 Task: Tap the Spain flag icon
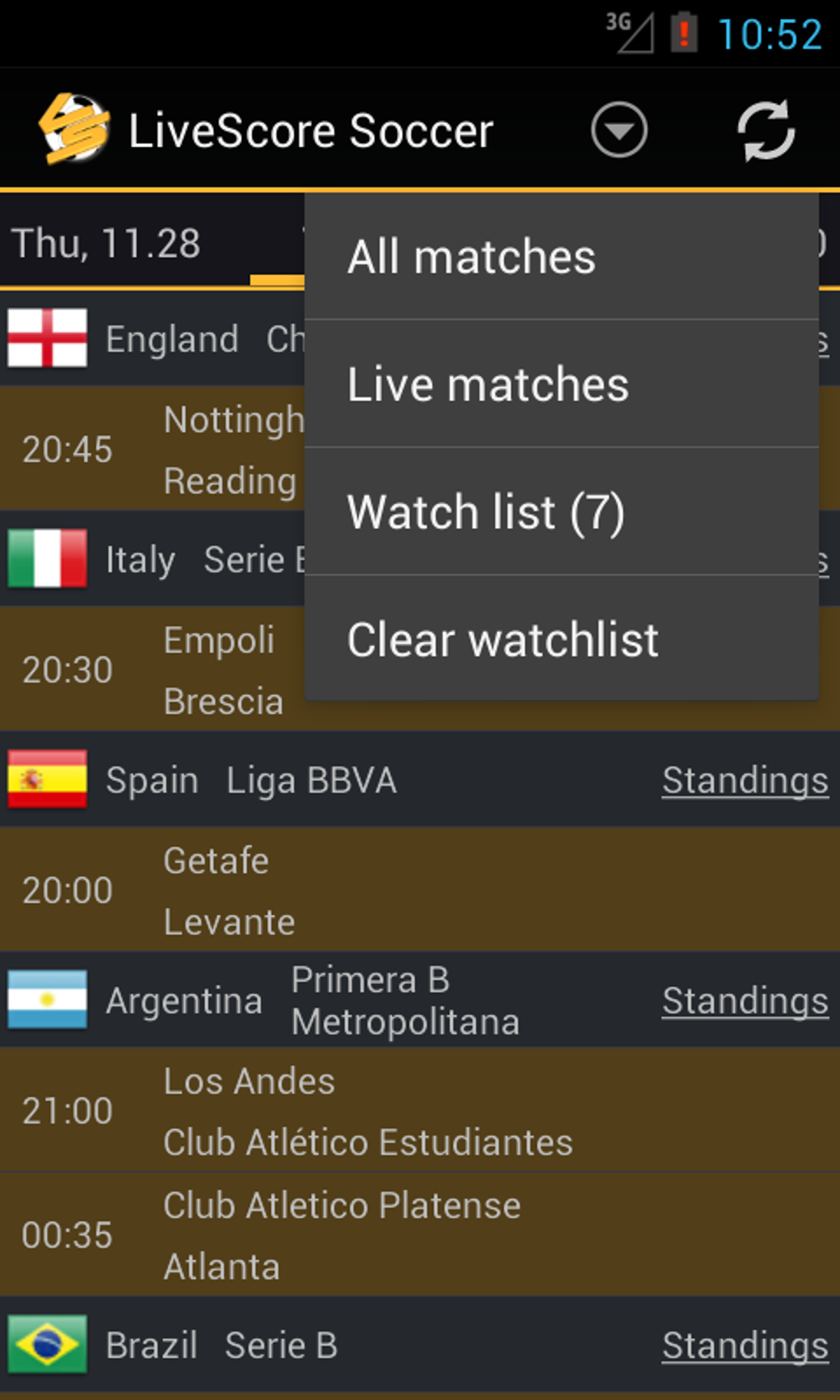pyautogui.click(x=47, y=779)
